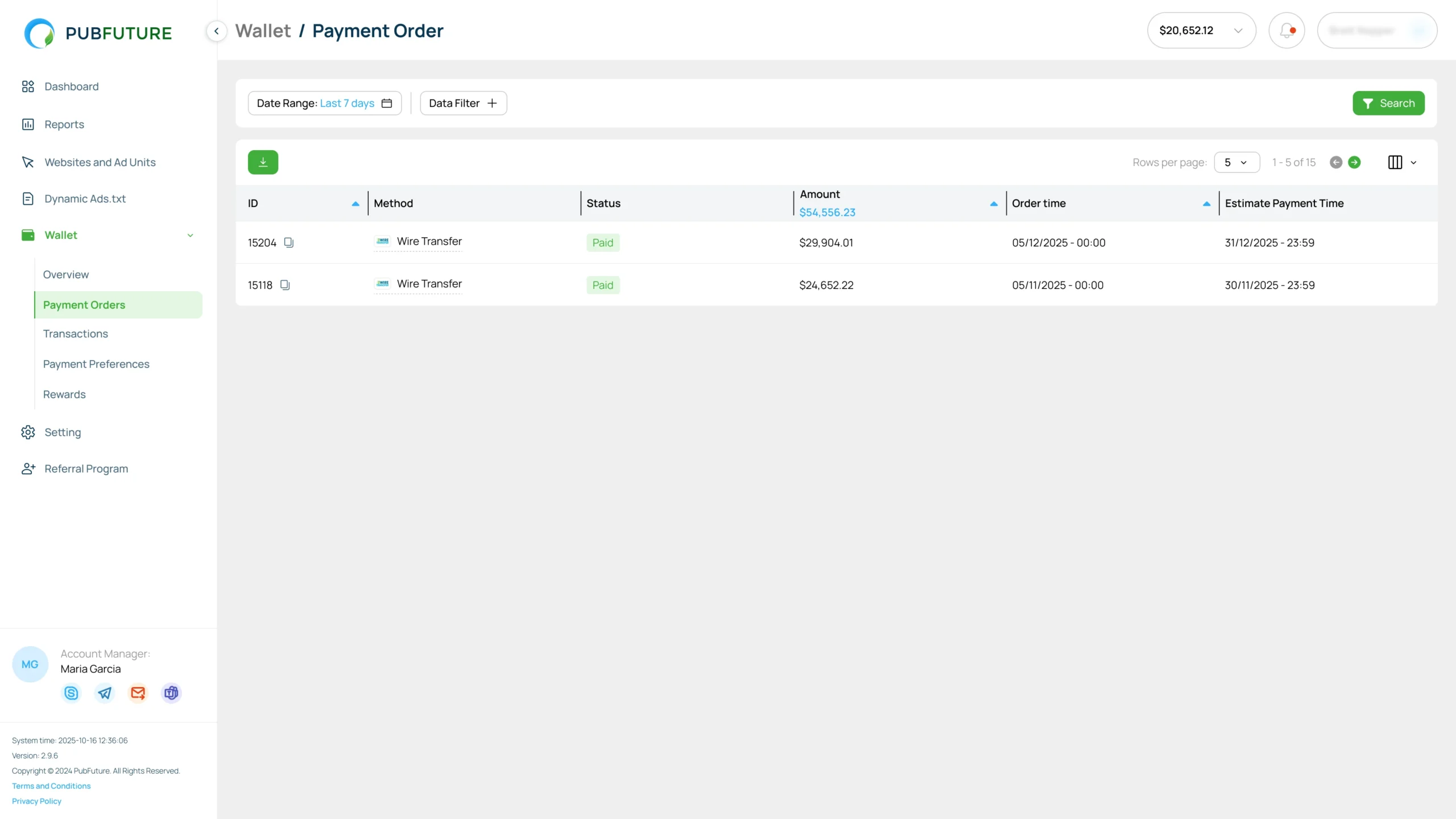The height and width of the screenshot is (819, 1456).
Task: Open the Dynamic Ads.txt page
Action: 84,198
